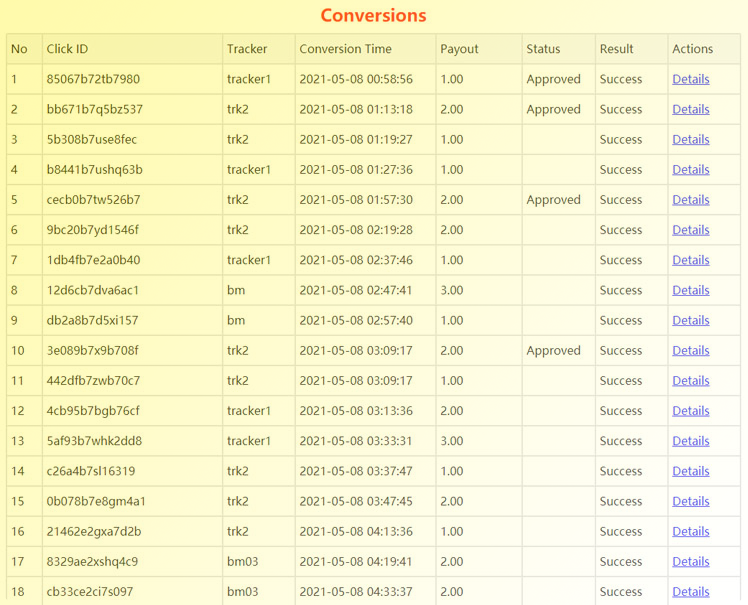
Task: View Details of row 10 conversion
Action: [x=690, y=350]
